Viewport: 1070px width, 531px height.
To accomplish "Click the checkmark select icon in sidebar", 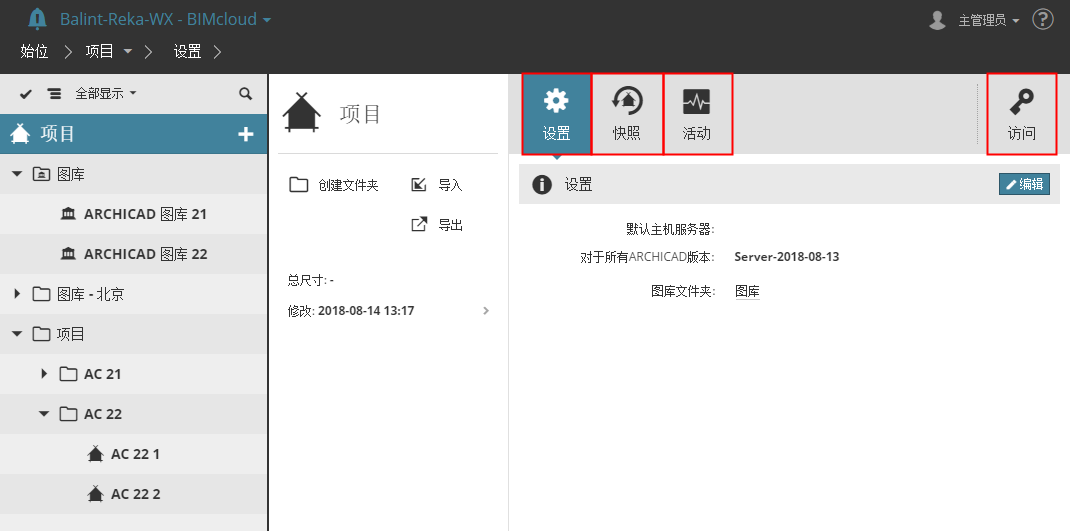I will tap(26, 94).
